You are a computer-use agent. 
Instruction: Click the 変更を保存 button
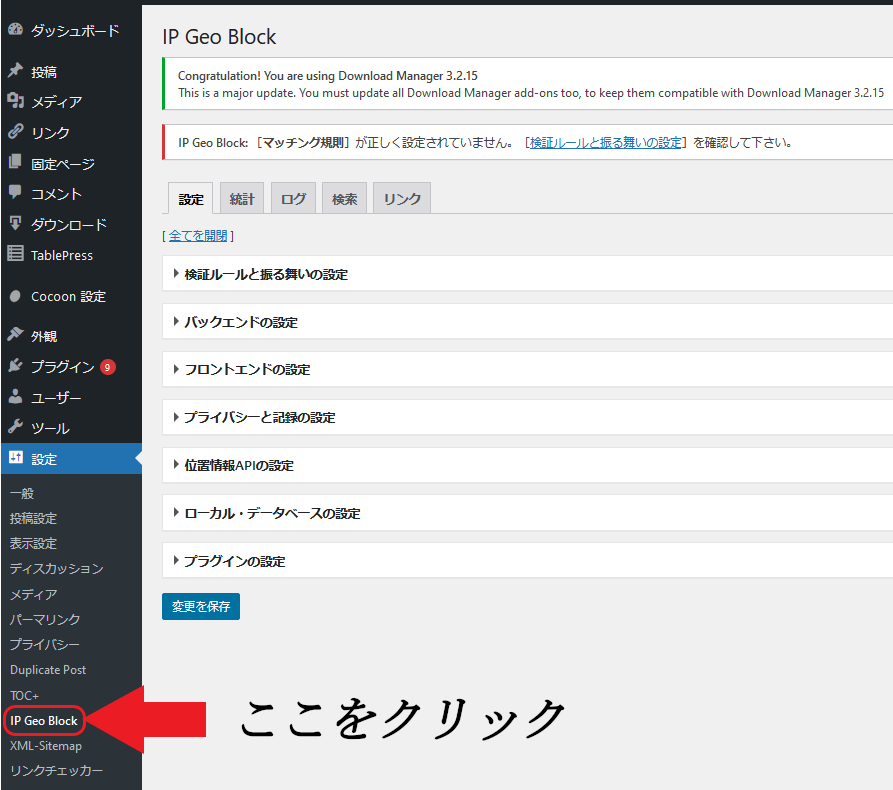(200, 606)
